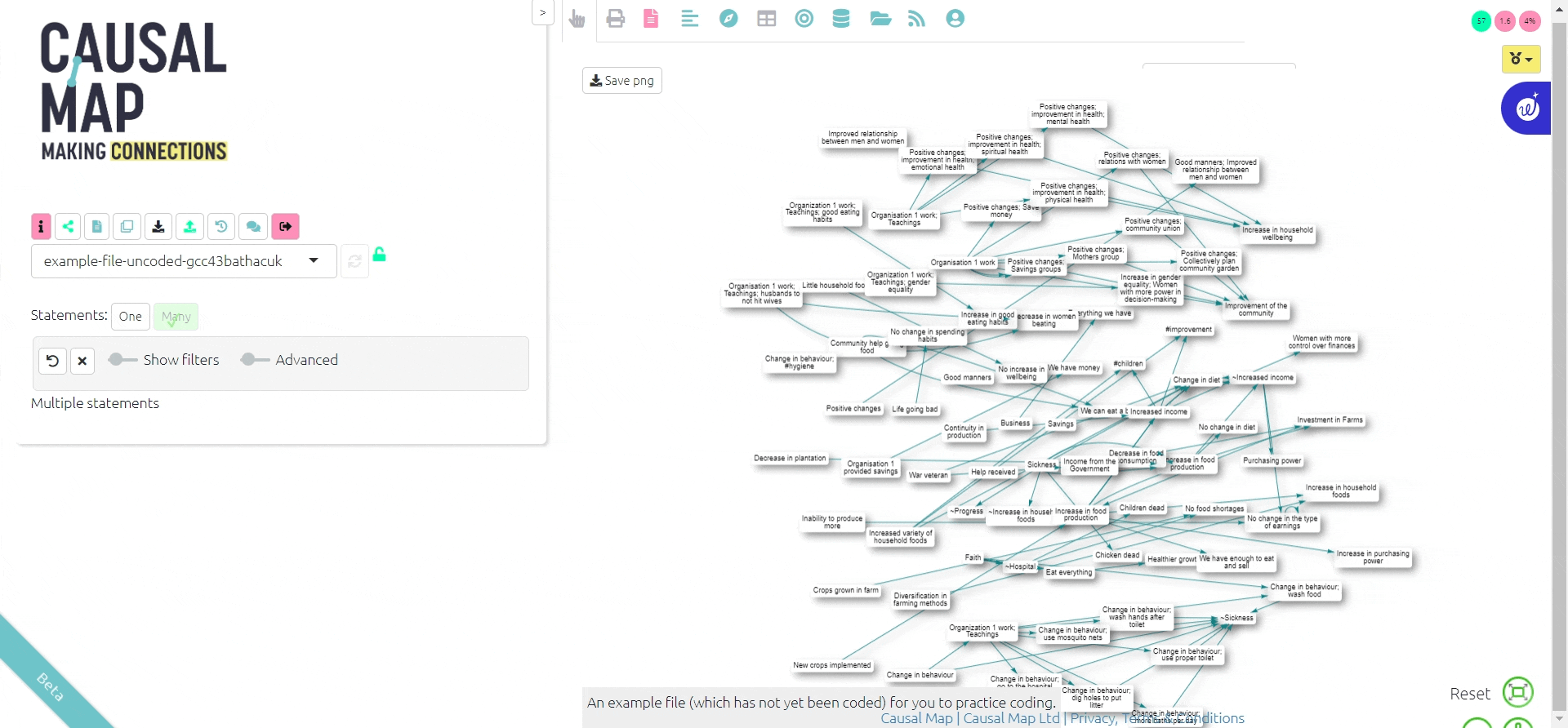Click the printer icon in top toolbar

[616, 19]
